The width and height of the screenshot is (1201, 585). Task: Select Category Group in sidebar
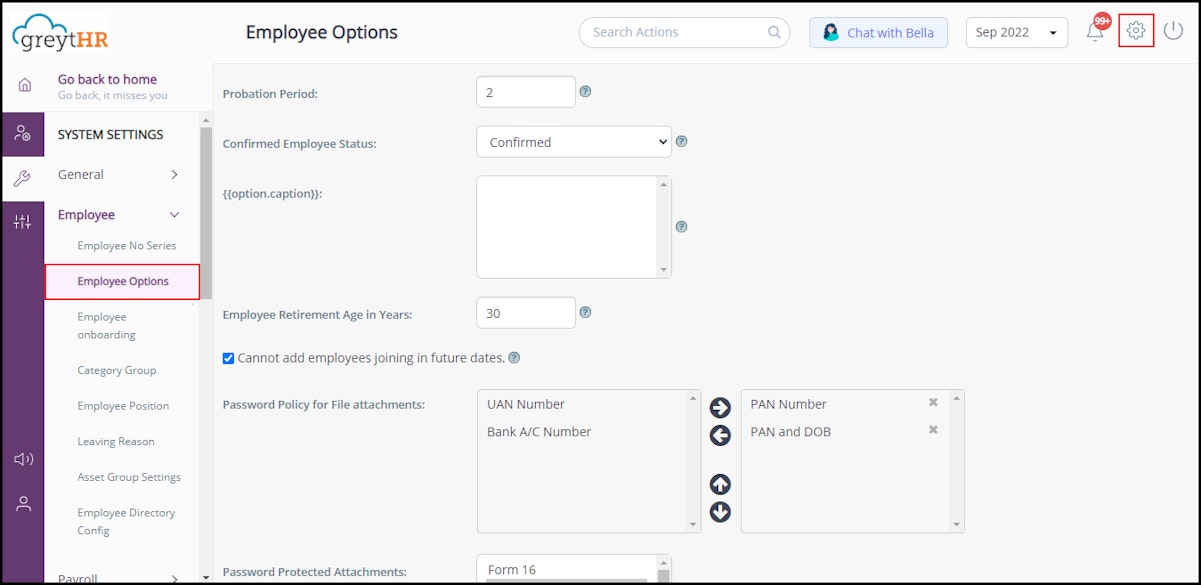point(116,370)
